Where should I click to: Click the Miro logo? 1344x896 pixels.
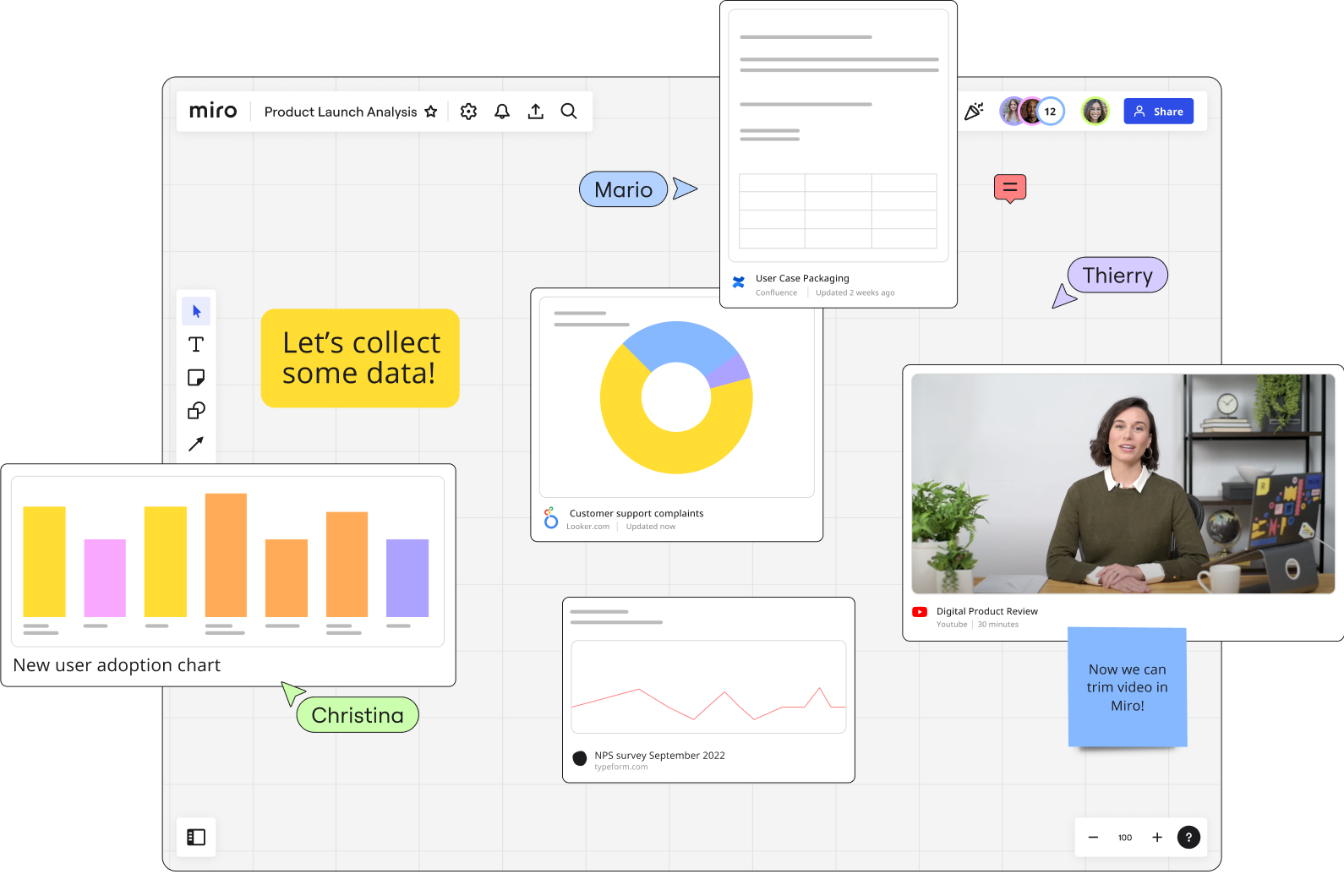click(x=213, y=112)
